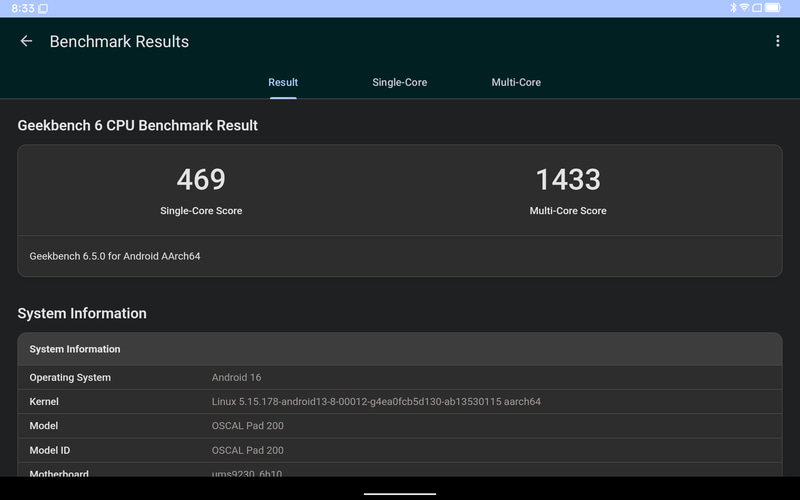Tap the System Information table header row
This screenshot has width=800, height=500.
coord(399,349)
